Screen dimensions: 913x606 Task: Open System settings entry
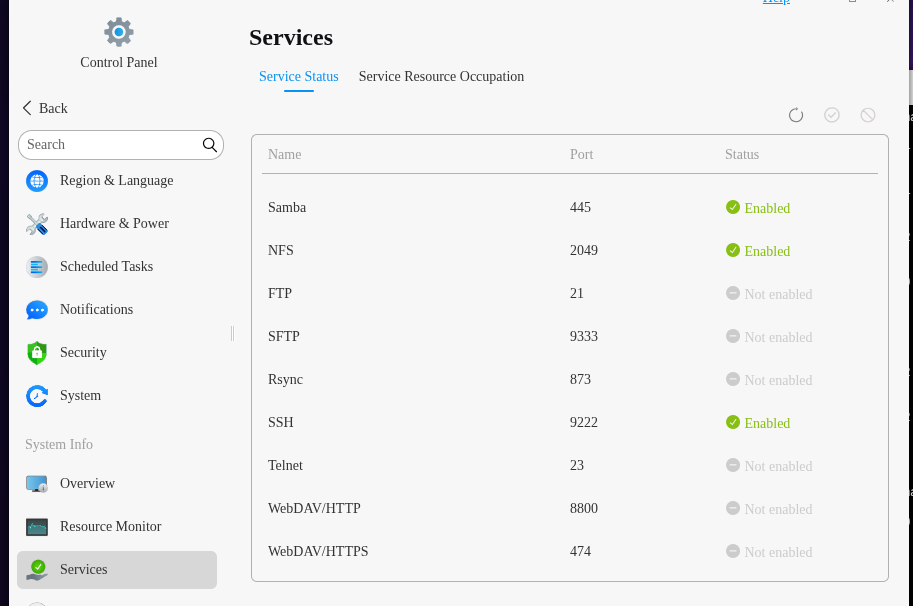pos(116,396)
